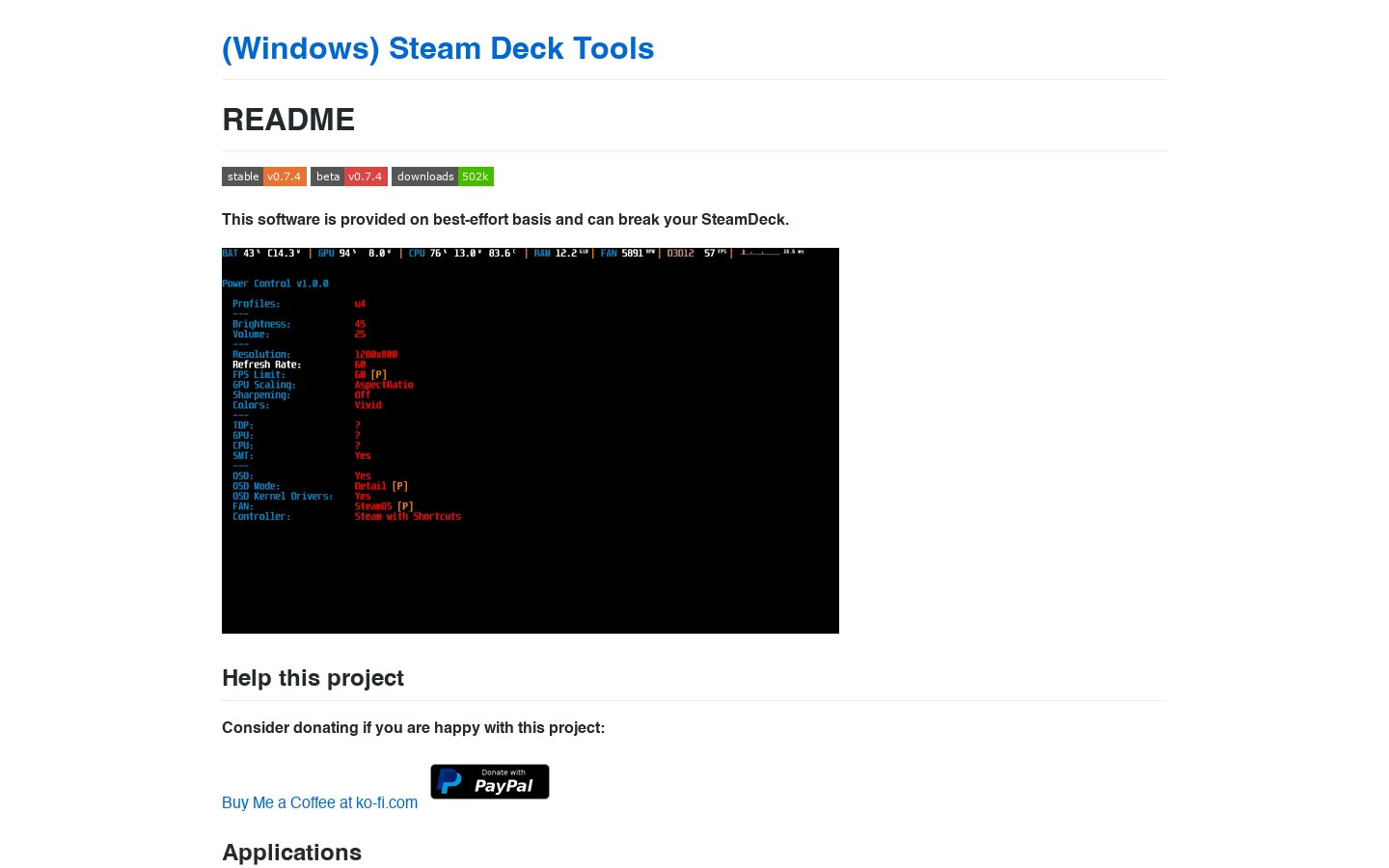Click the Help this project heading
Image resolution: width=1389 pixels, height=868 pixels.
pyautogui.click(x=313, y=678)
